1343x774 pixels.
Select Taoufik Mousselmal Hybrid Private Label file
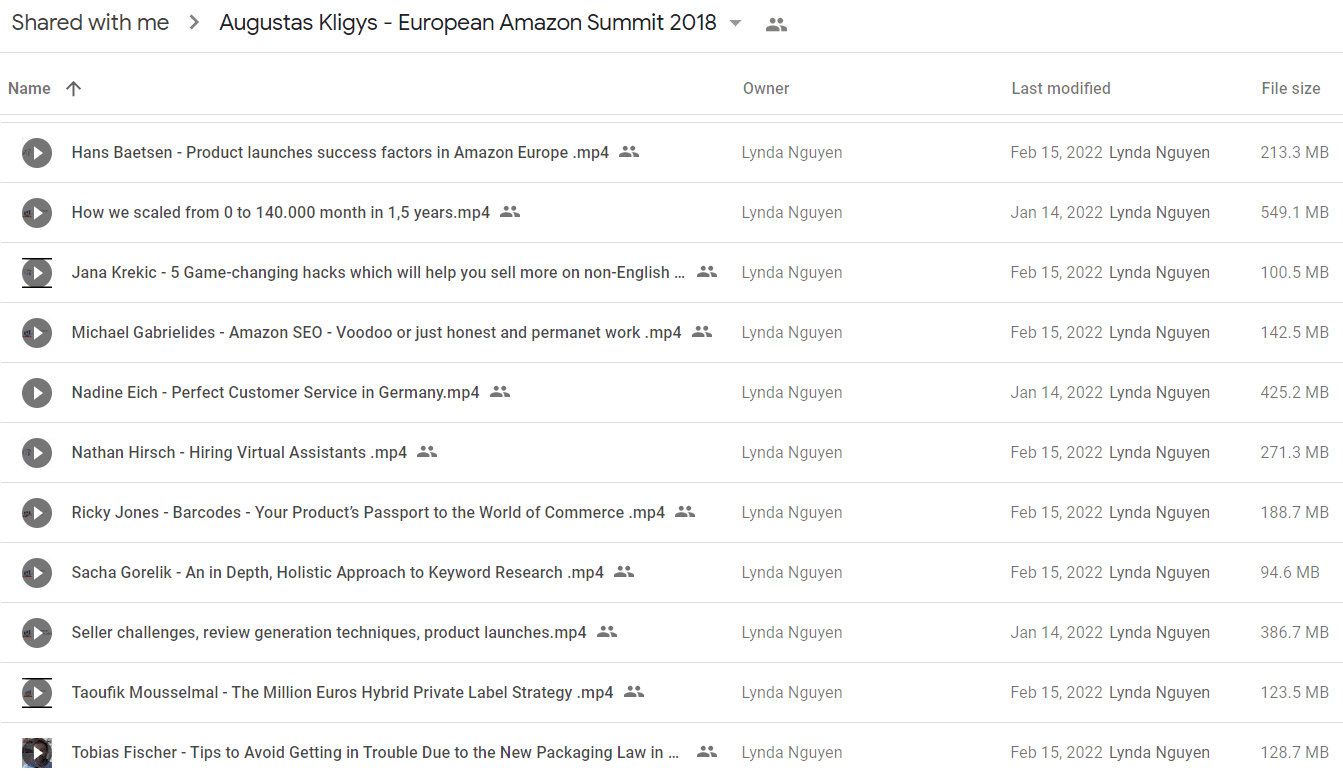pyautogui.click(x=342, y=693)
